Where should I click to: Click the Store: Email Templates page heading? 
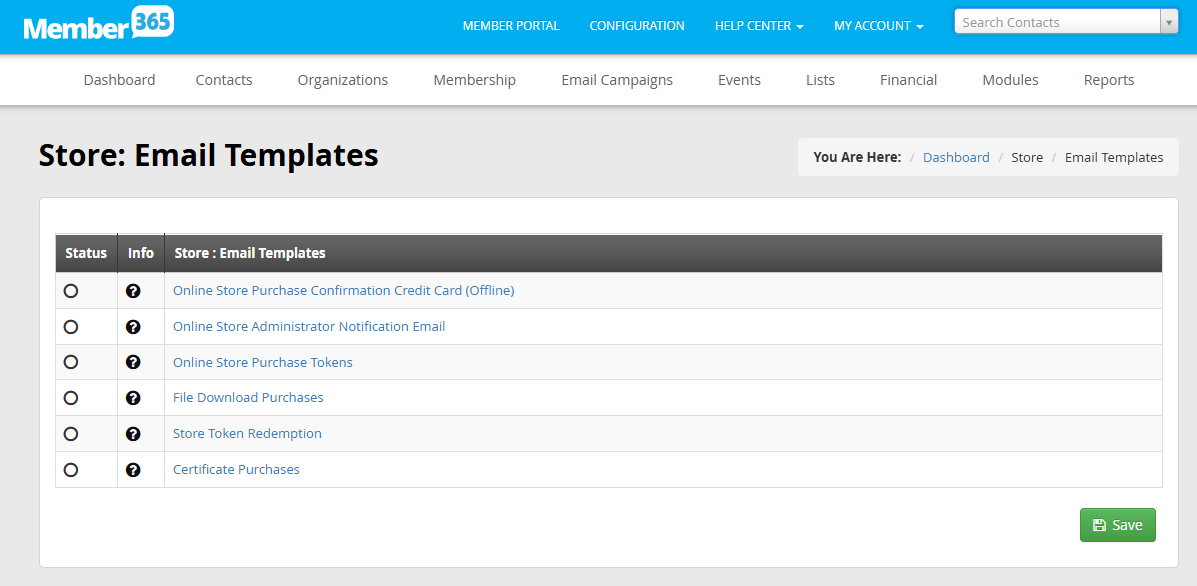click(208, 156)
